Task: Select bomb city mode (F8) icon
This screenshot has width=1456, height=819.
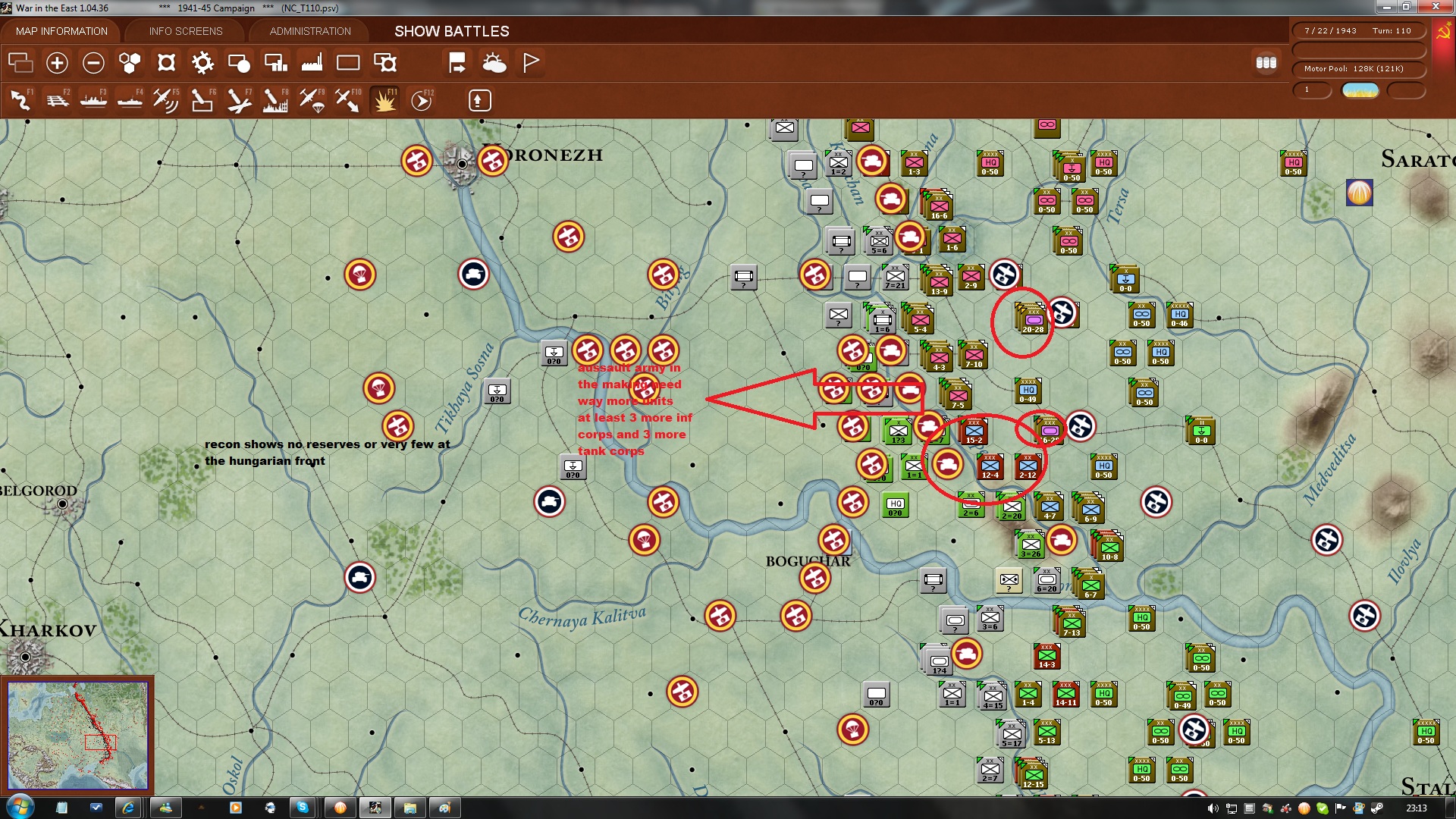Action: 275,100
